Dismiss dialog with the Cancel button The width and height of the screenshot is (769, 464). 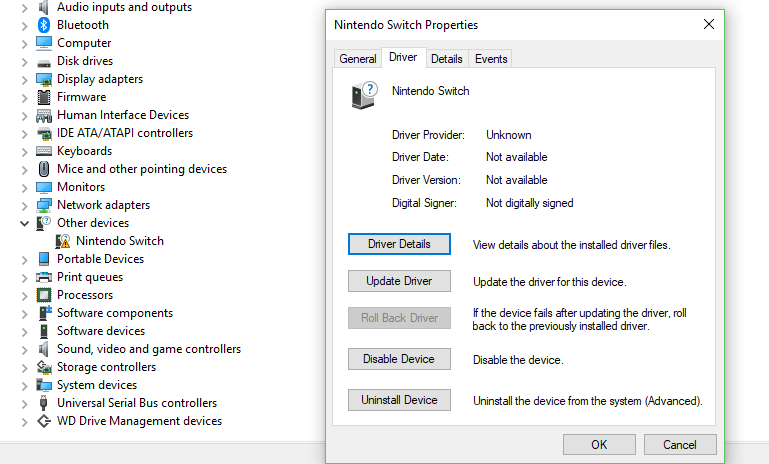click(680, 444)
